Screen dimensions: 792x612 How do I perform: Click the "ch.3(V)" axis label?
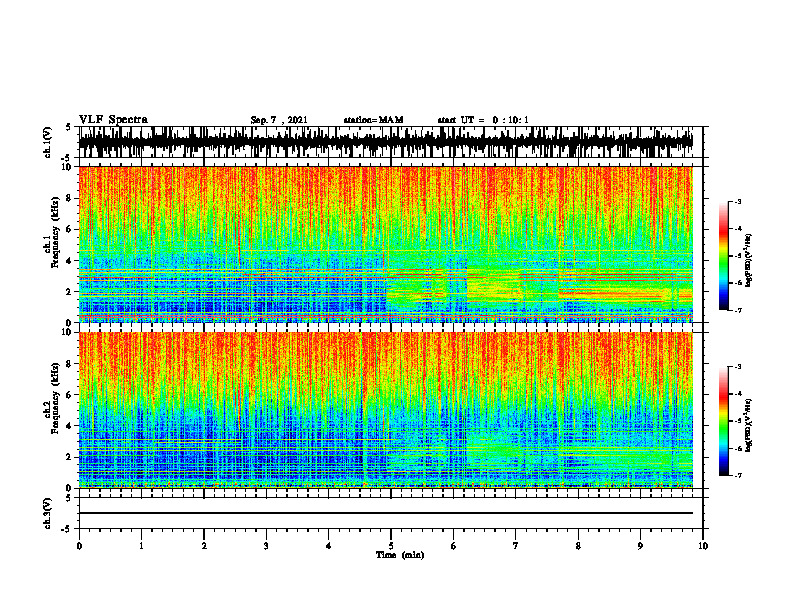[x=48, y=513]
